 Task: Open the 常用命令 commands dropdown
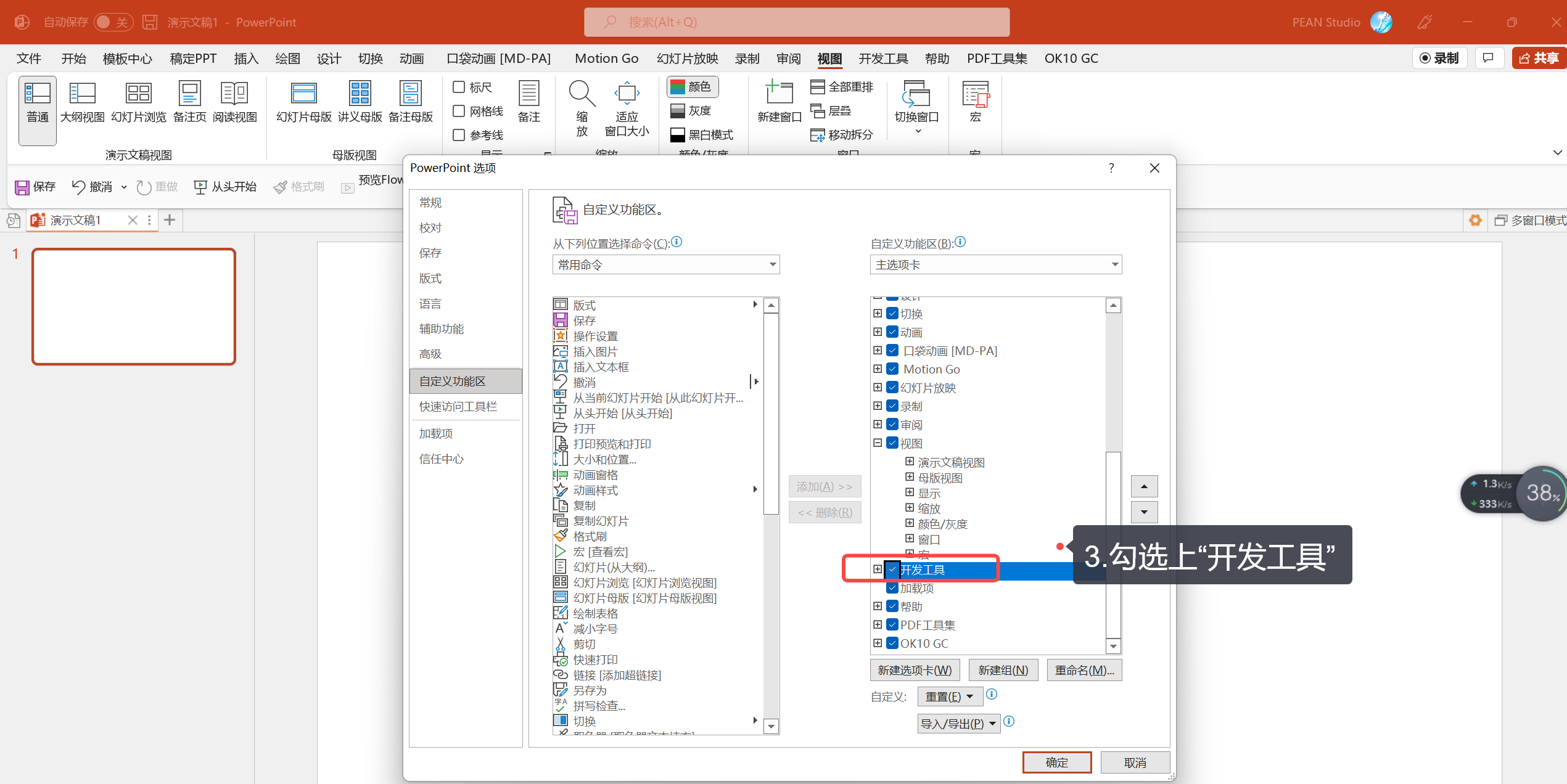point(665,265)
